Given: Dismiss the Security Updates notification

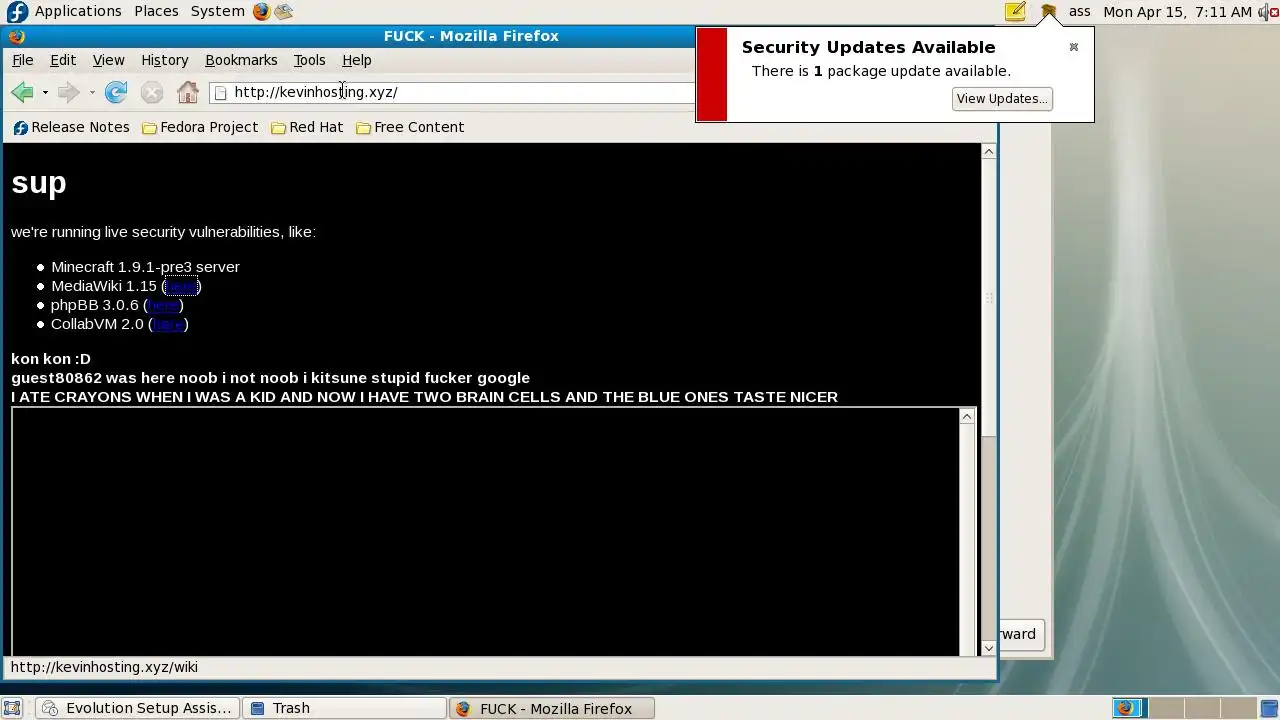Looking at the screenshot, I should (1074, 47).
